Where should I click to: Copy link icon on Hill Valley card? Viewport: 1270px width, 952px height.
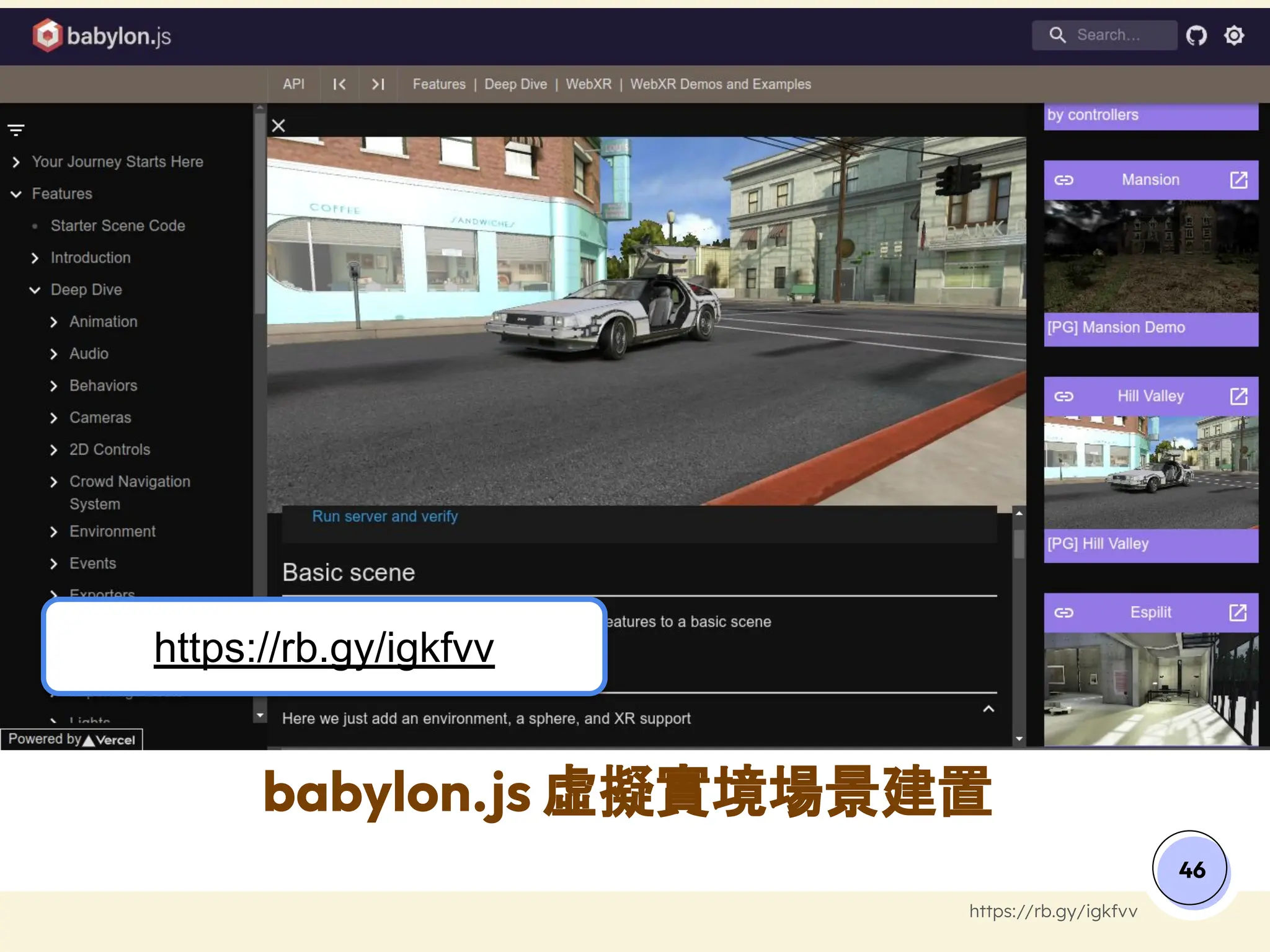(x=1064, y=396)
